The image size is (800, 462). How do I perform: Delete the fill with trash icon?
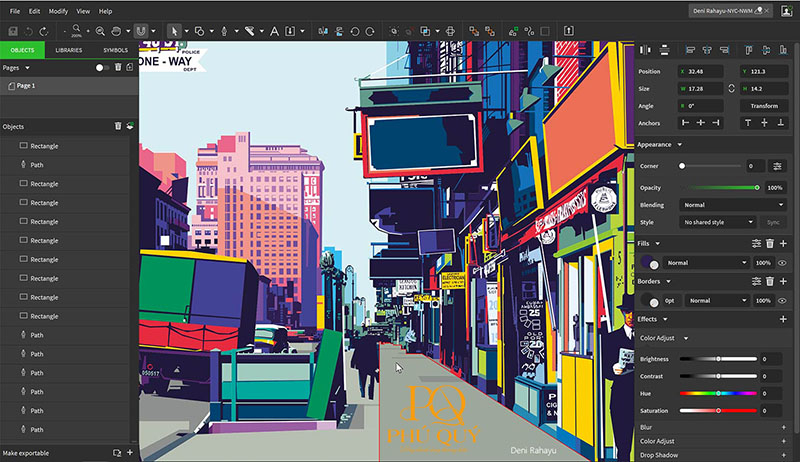[x=770, y=243]
